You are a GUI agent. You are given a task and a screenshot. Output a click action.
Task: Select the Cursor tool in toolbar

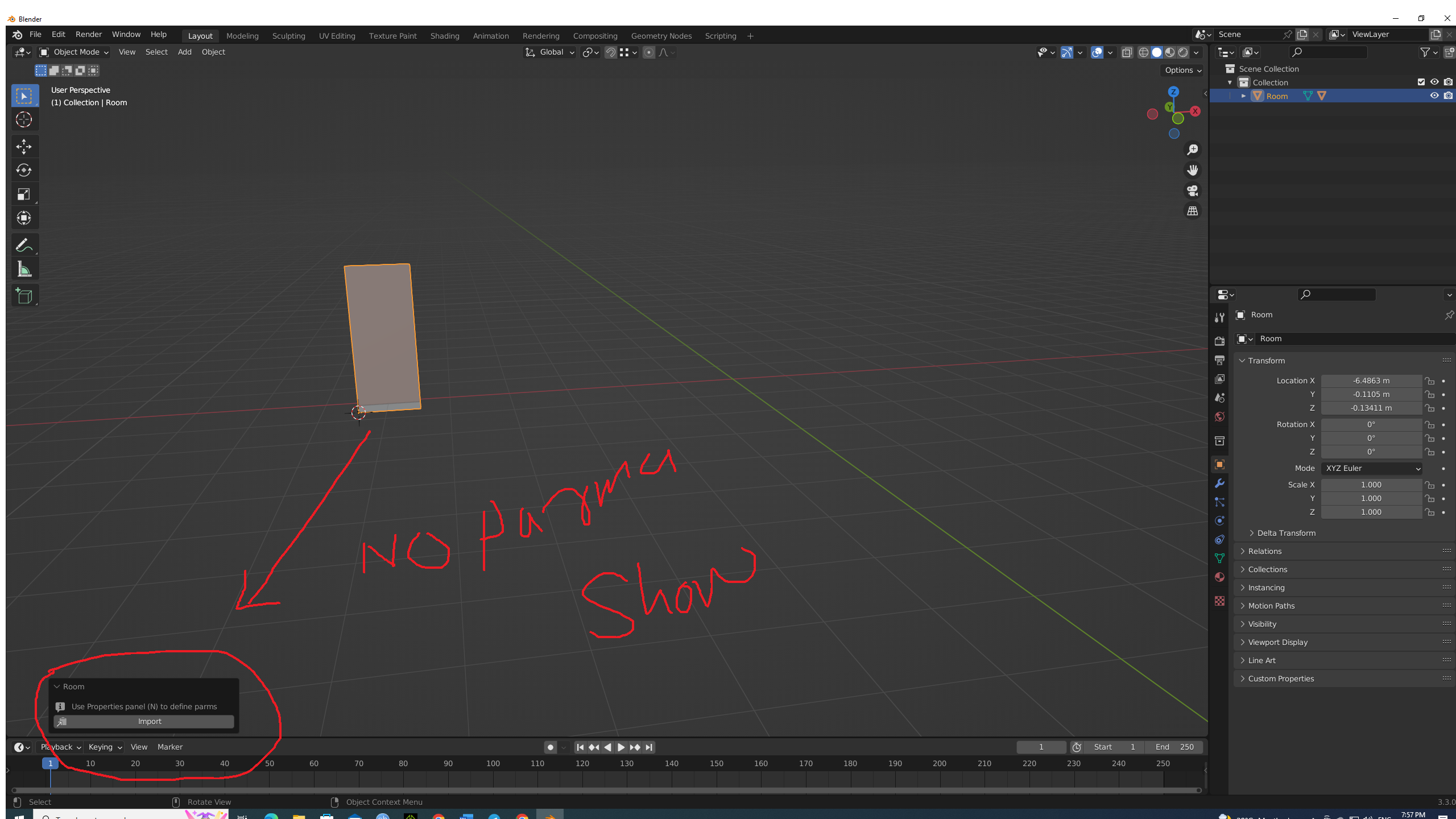(x=24, y=120)
